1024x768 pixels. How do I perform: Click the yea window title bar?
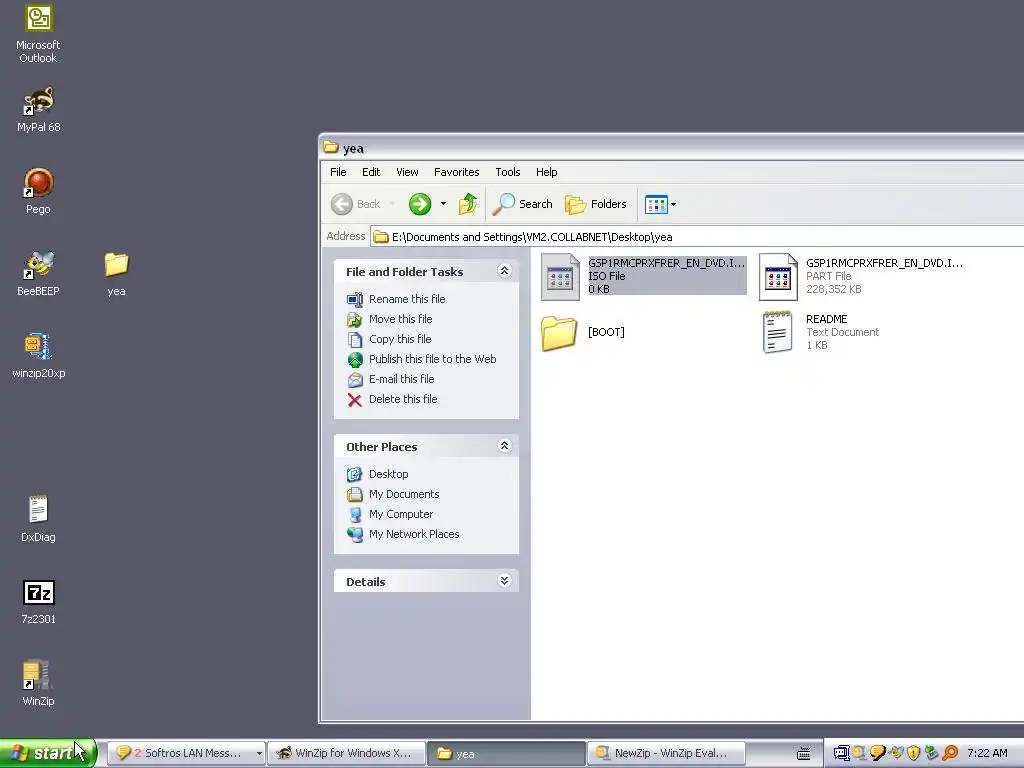pyautogui.click(x=671, y=148)
